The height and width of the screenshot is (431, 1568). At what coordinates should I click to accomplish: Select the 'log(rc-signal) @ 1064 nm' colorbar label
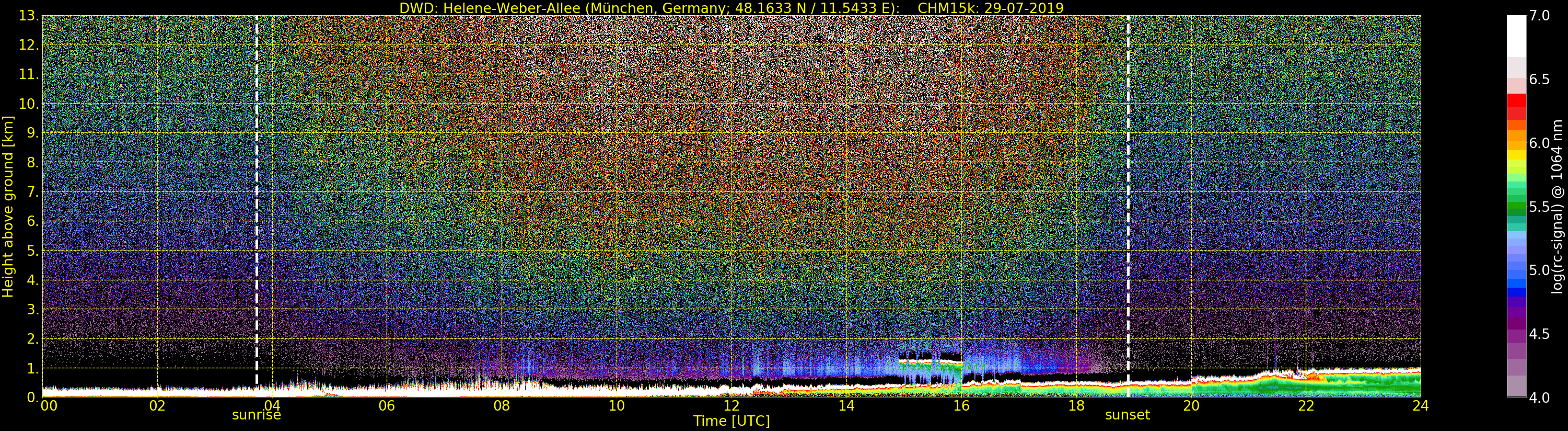click(1557, 206)
